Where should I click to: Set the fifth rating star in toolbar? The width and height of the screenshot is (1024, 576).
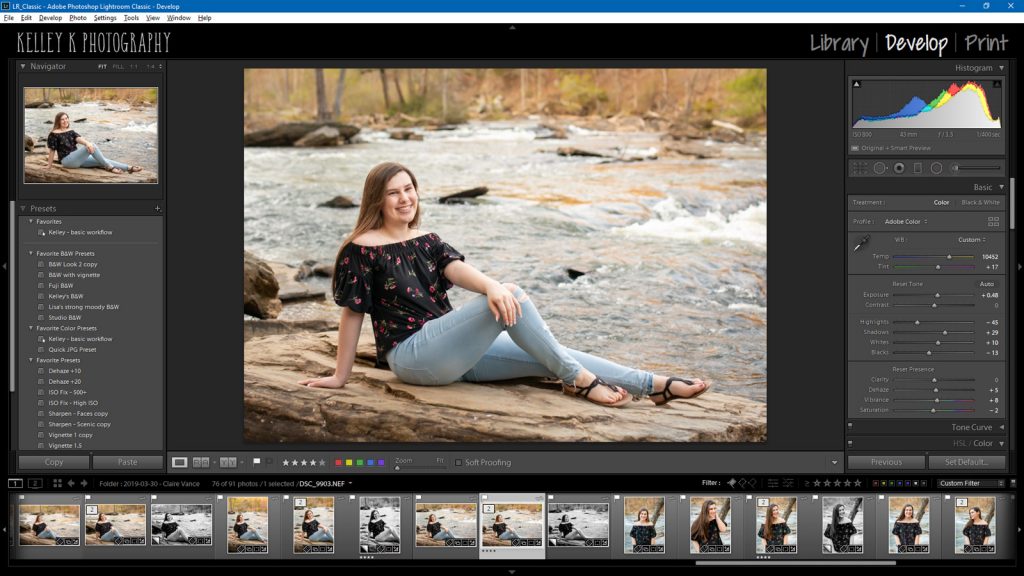coord(322,462)
